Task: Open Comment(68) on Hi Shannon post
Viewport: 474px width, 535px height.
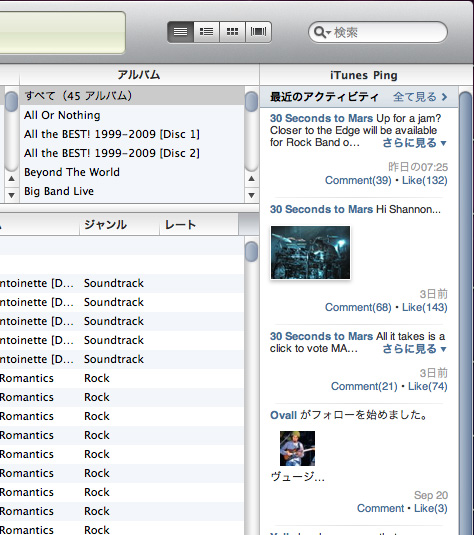Action: coord(358,307)
